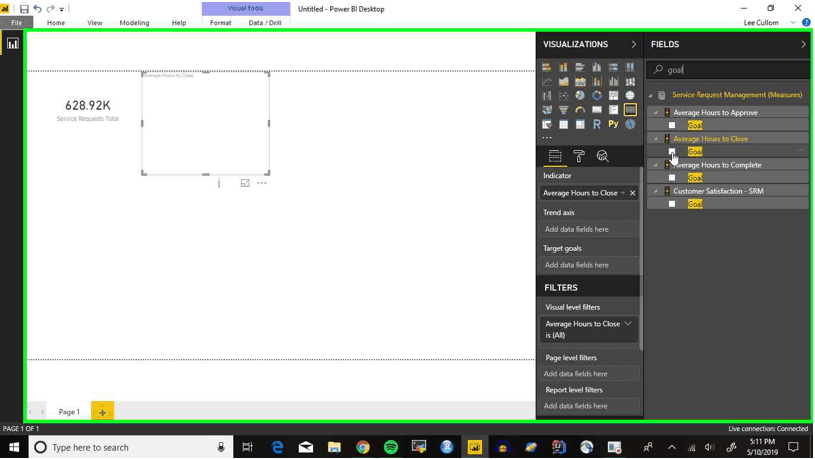Check Goal under Average Hours to Complete
This screenshot has width=815, height=459.
click(672, 178)
